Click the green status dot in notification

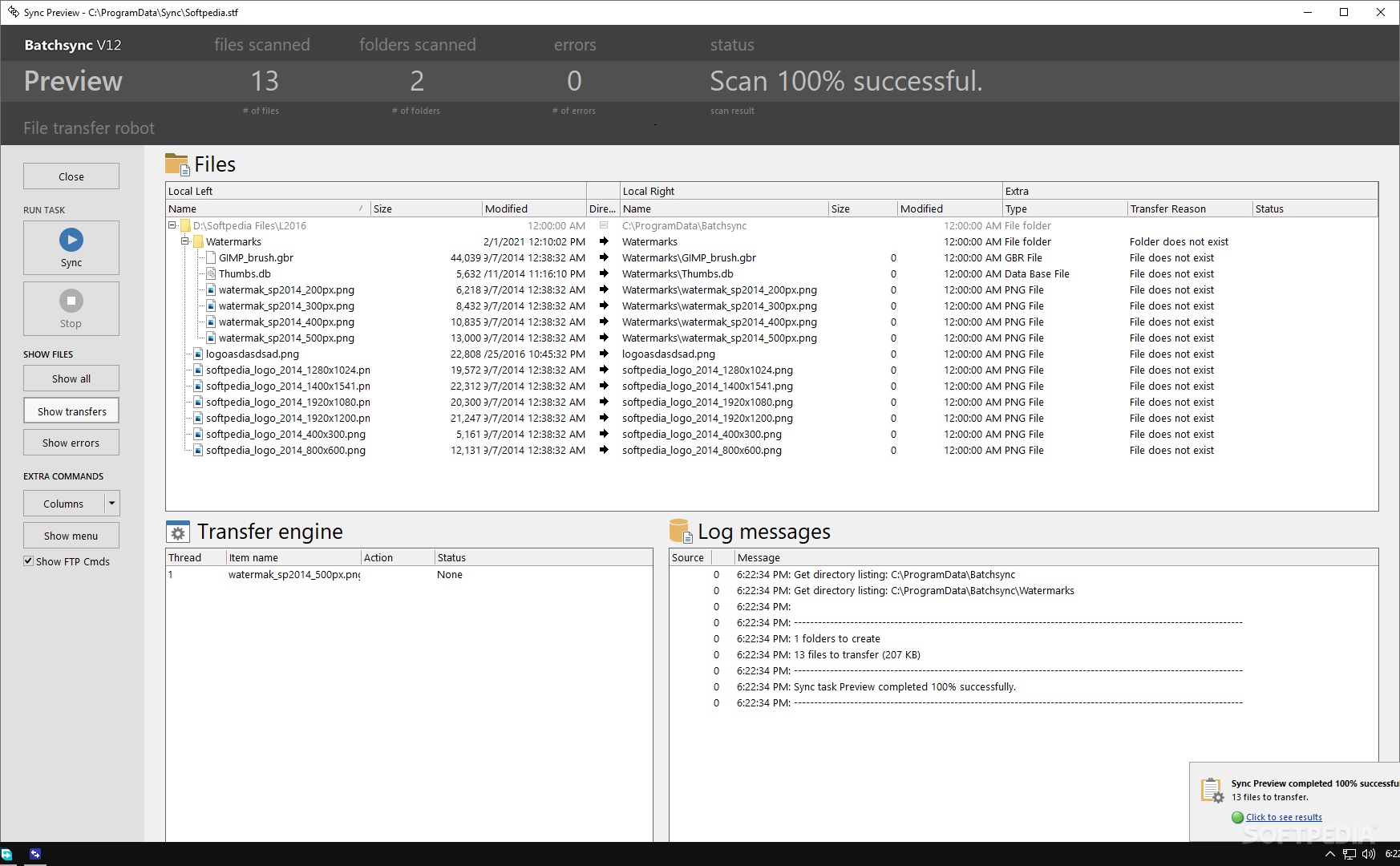click(x=1237, y=817)
